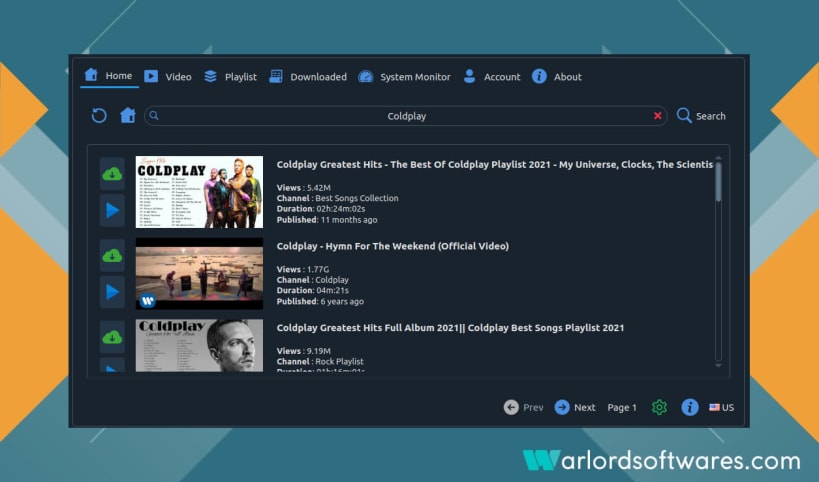Open the Playlist tab
This screenshot has height=482, width=819.
230,77
